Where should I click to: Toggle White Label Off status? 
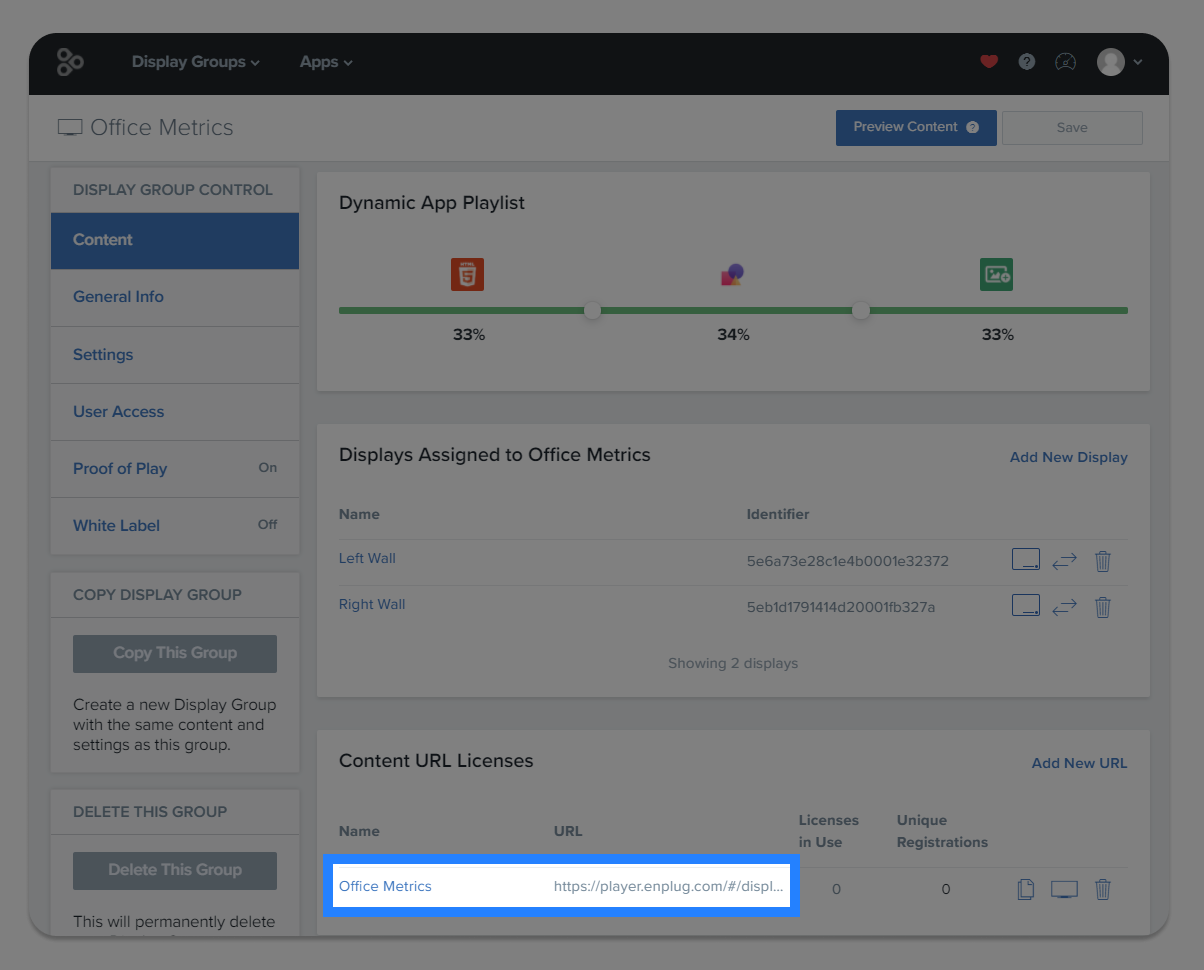tap(268, 525)
